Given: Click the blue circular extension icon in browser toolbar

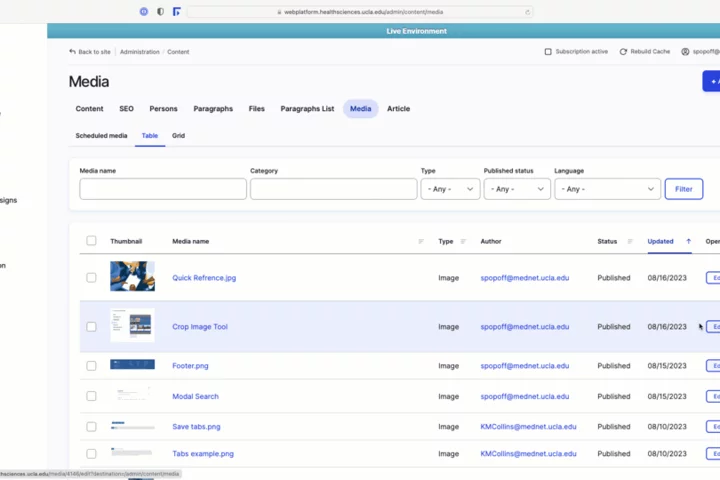Looking at the screenshot, I should click(144, 11).
